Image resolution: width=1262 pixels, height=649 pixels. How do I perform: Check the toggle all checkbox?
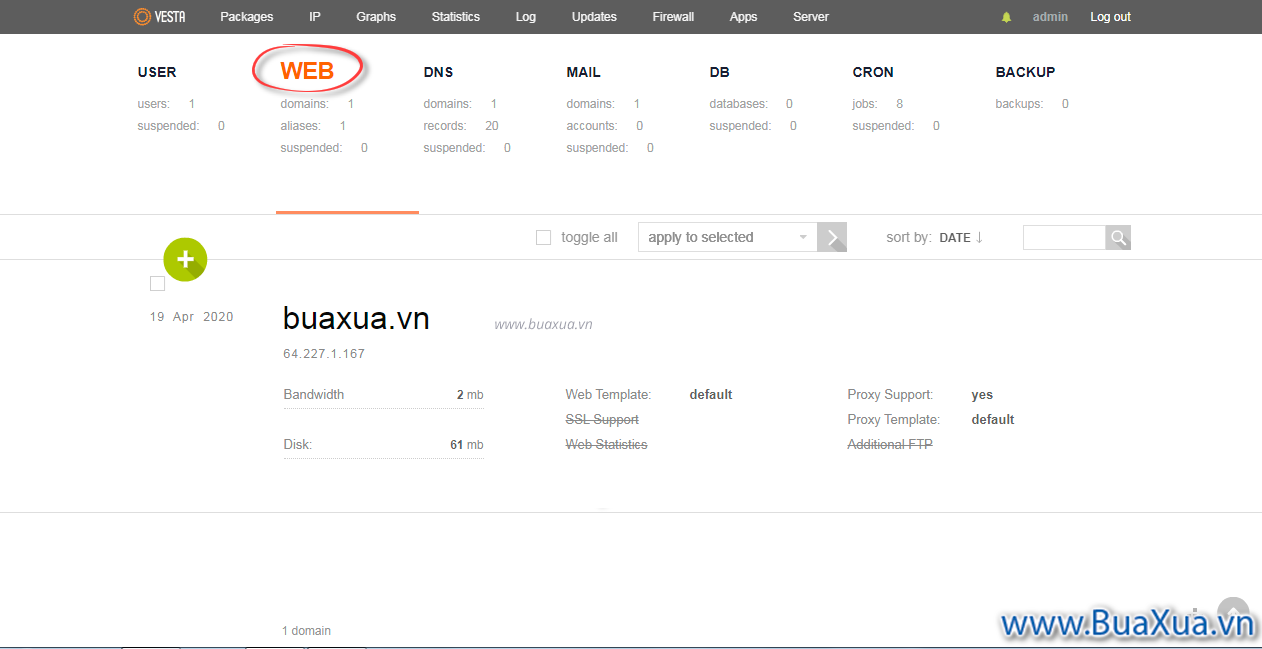click(543, 237)
